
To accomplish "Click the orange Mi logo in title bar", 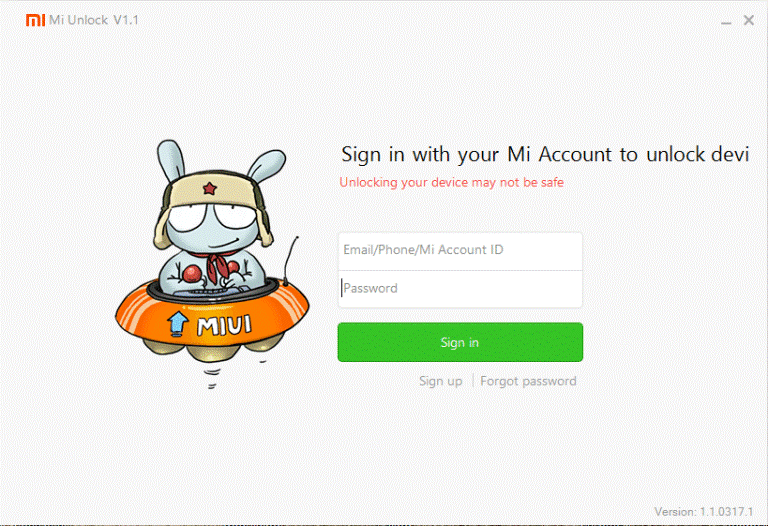I will [35, 20].
